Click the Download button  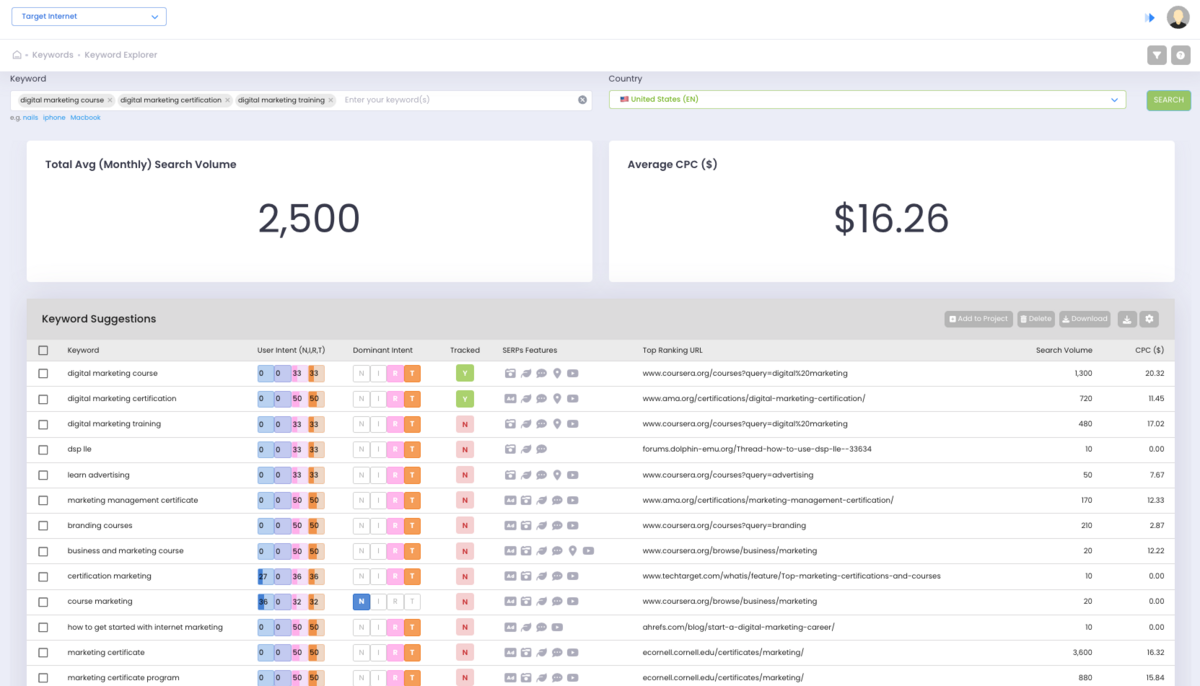pos(1085,319)
